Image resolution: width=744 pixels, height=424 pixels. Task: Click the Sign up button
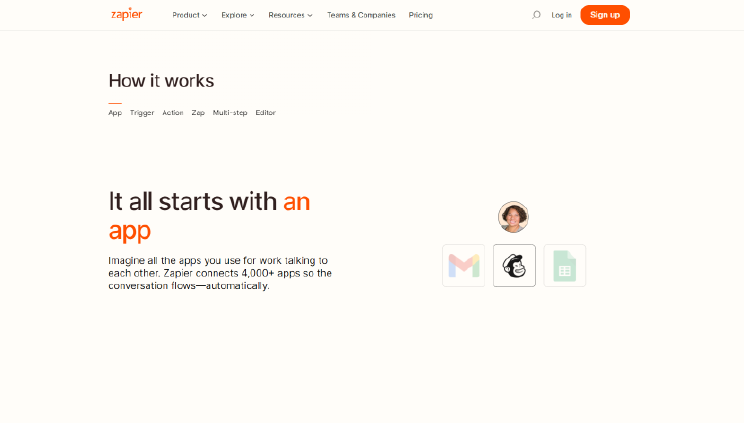(x=605, y=15)
